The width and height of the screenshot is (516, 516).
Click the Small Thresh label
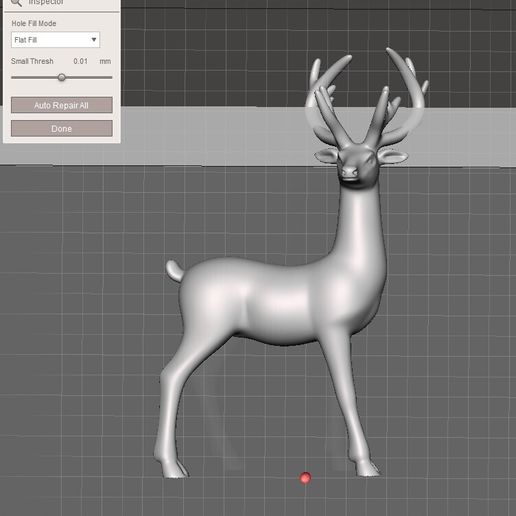pyautogui.click(x=32, y=61)
